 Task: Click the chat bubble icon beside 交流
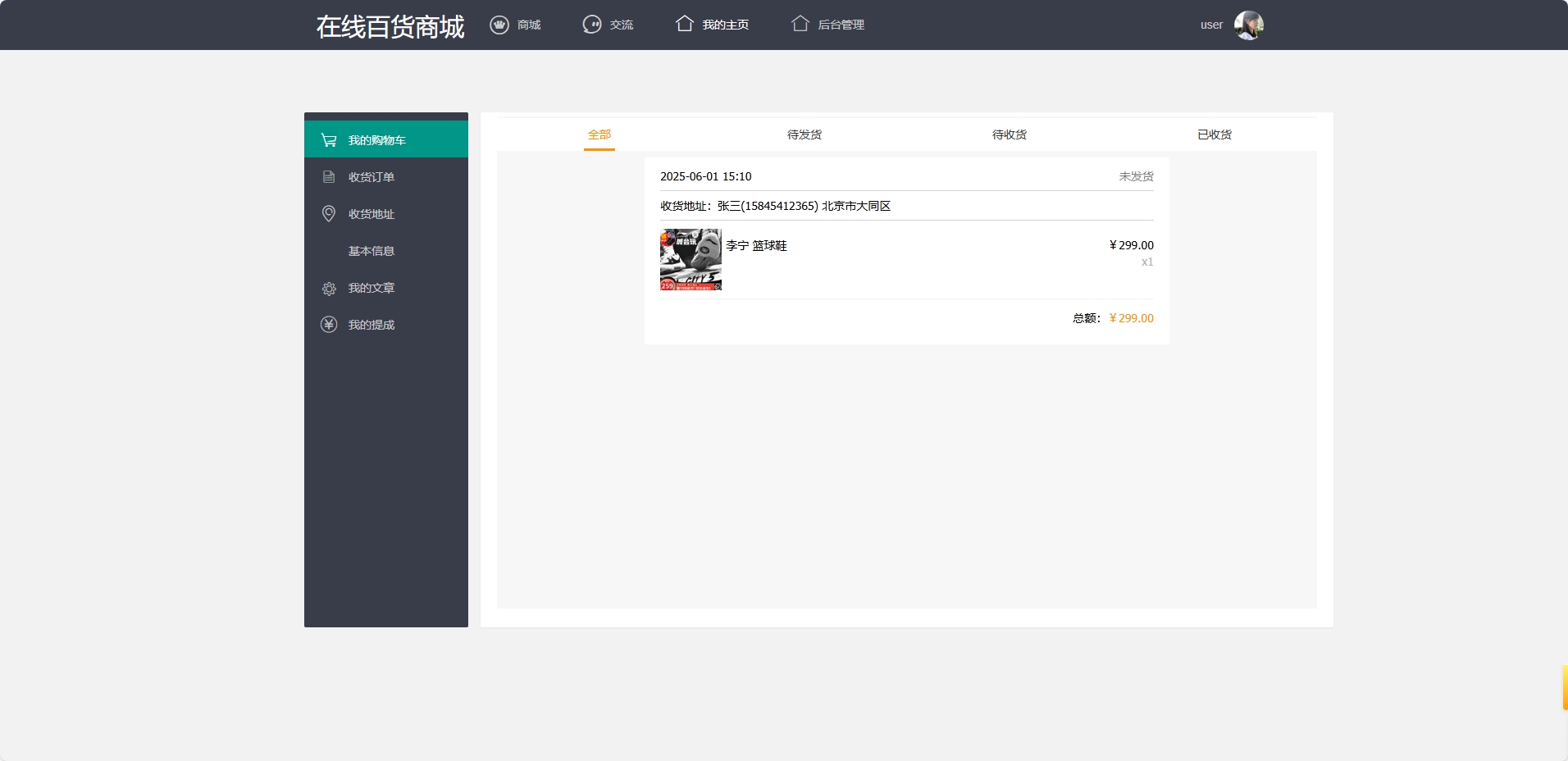click(x=591, y=25)
